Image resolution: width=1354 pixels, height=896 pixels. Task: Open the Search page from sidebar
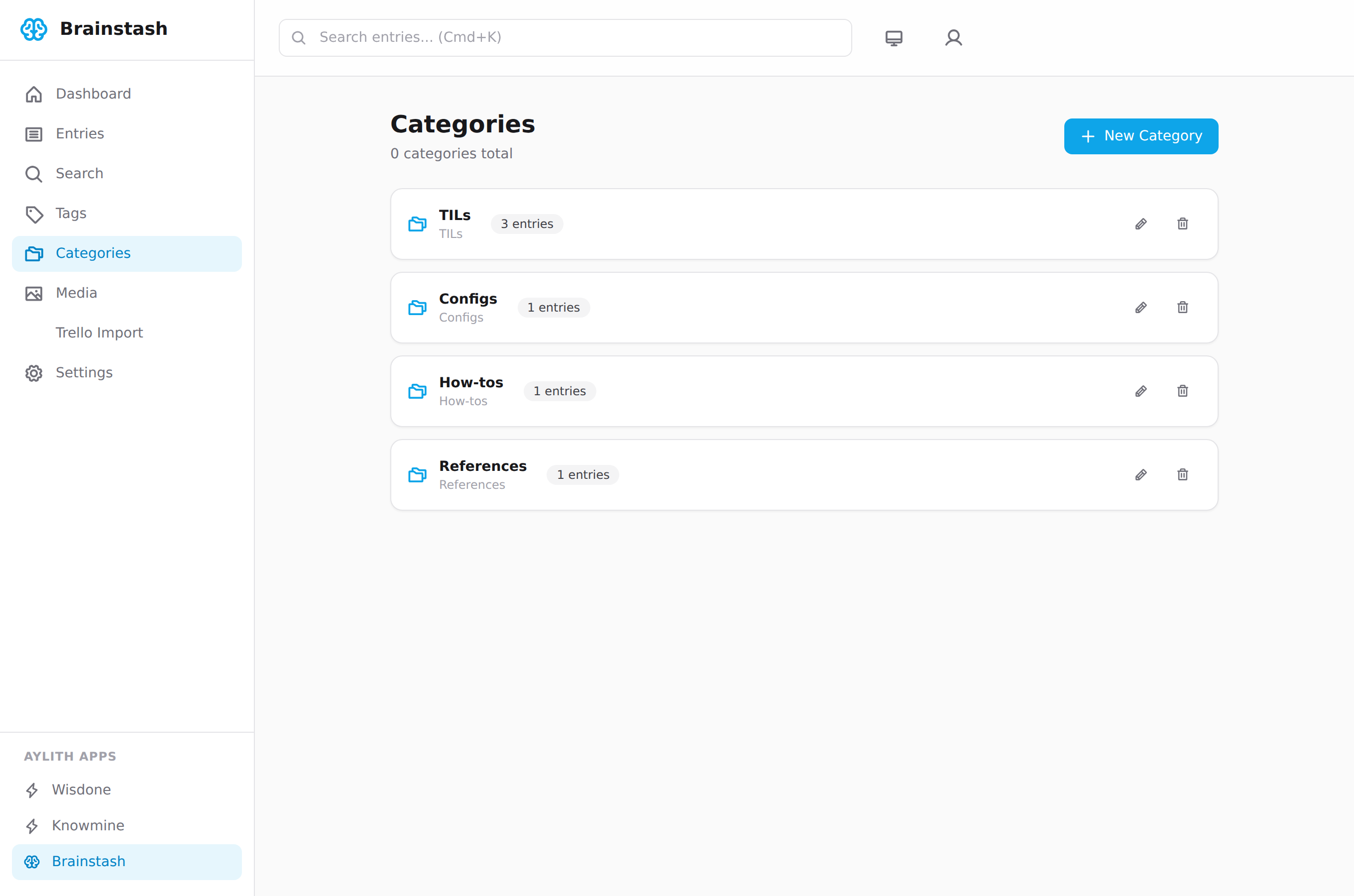127,174
